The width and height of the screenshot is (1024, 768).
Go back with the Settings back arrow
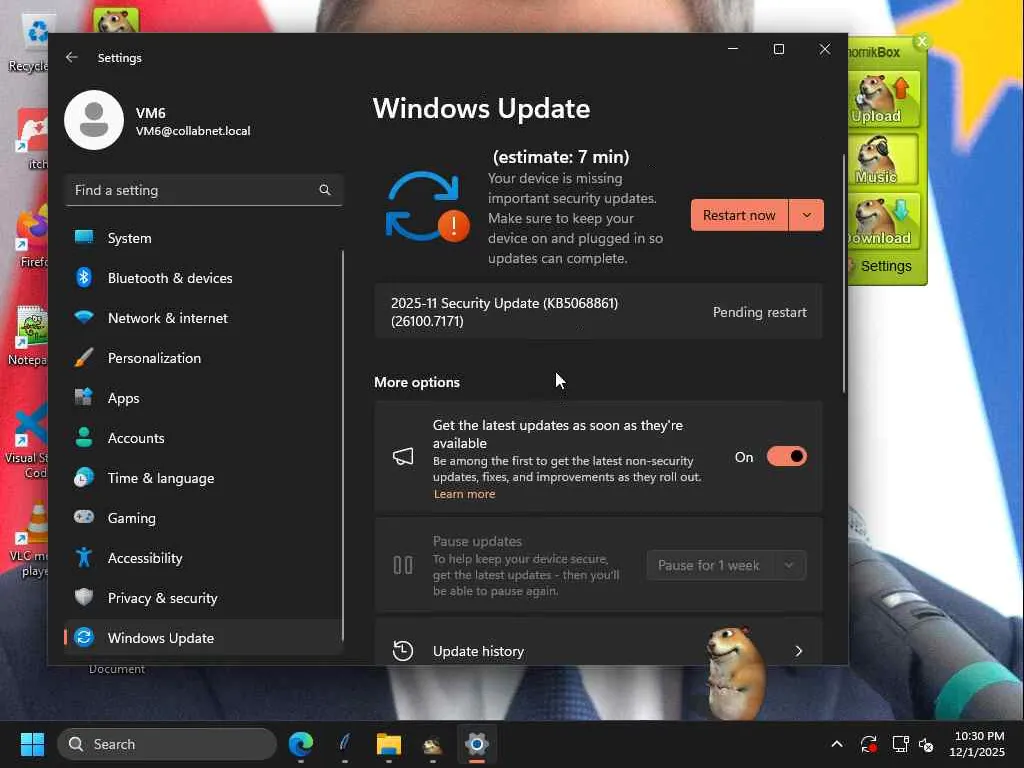click(72, 57)
